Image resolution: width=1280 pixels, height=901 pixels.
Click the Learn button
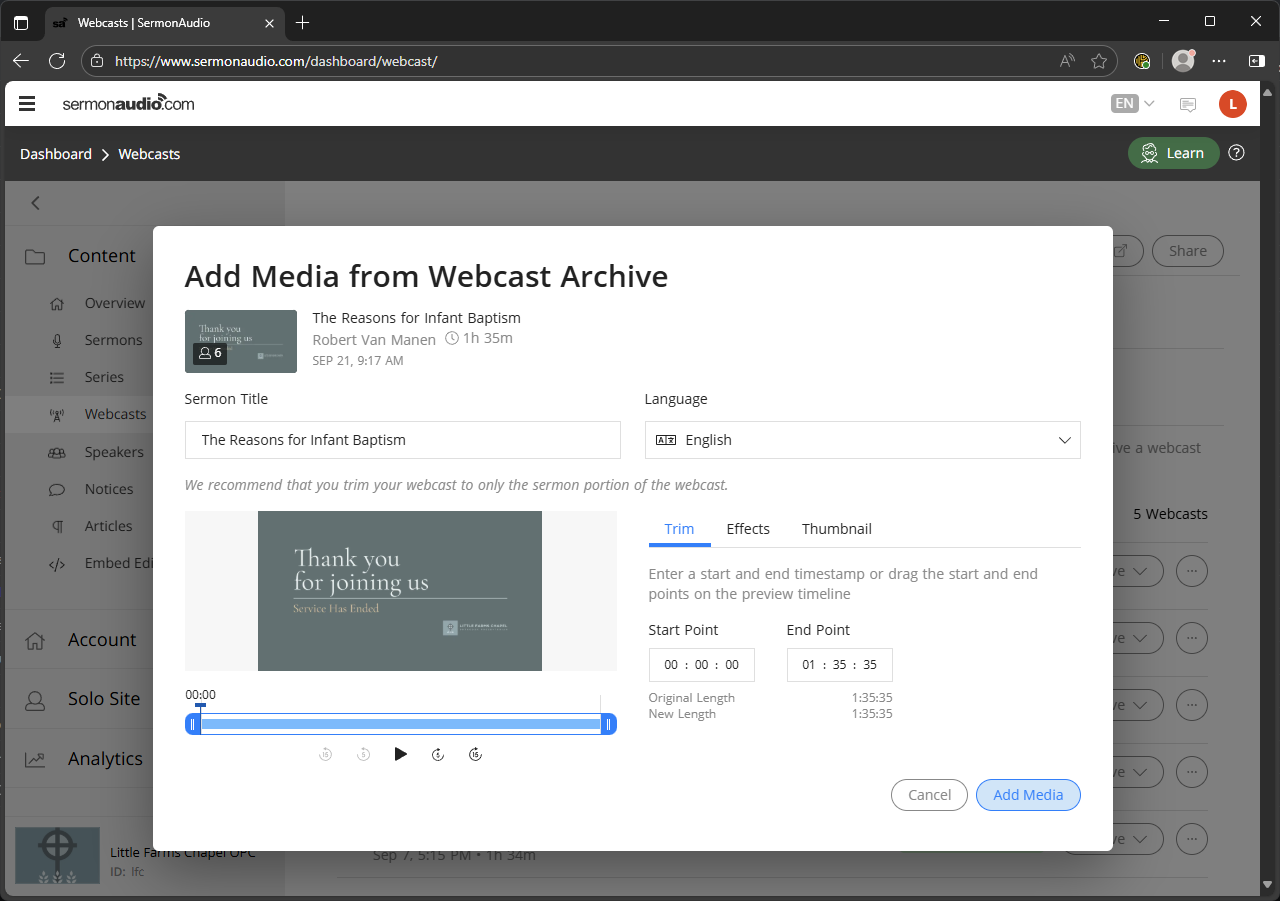(1174, 153)
